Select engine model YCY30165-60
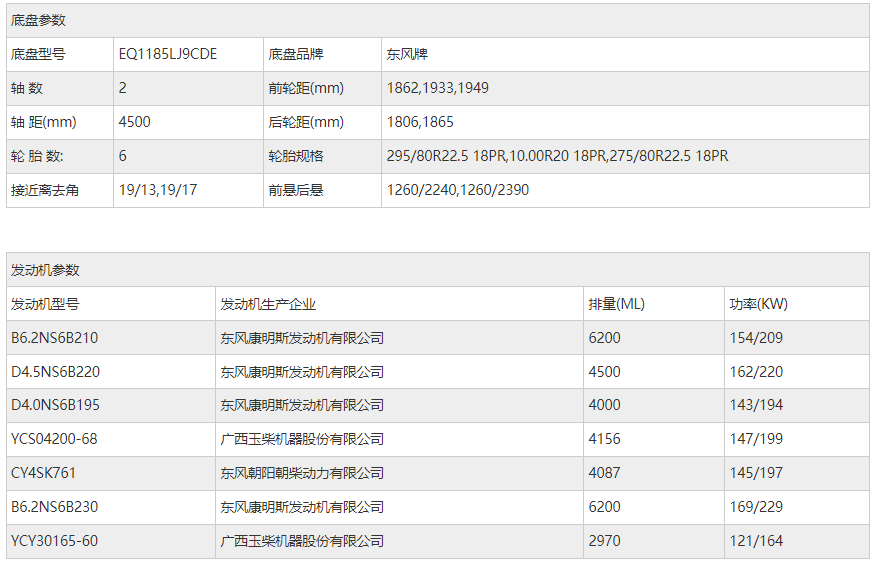This screenshot has height=565, width=874. [x=55, y=541]
